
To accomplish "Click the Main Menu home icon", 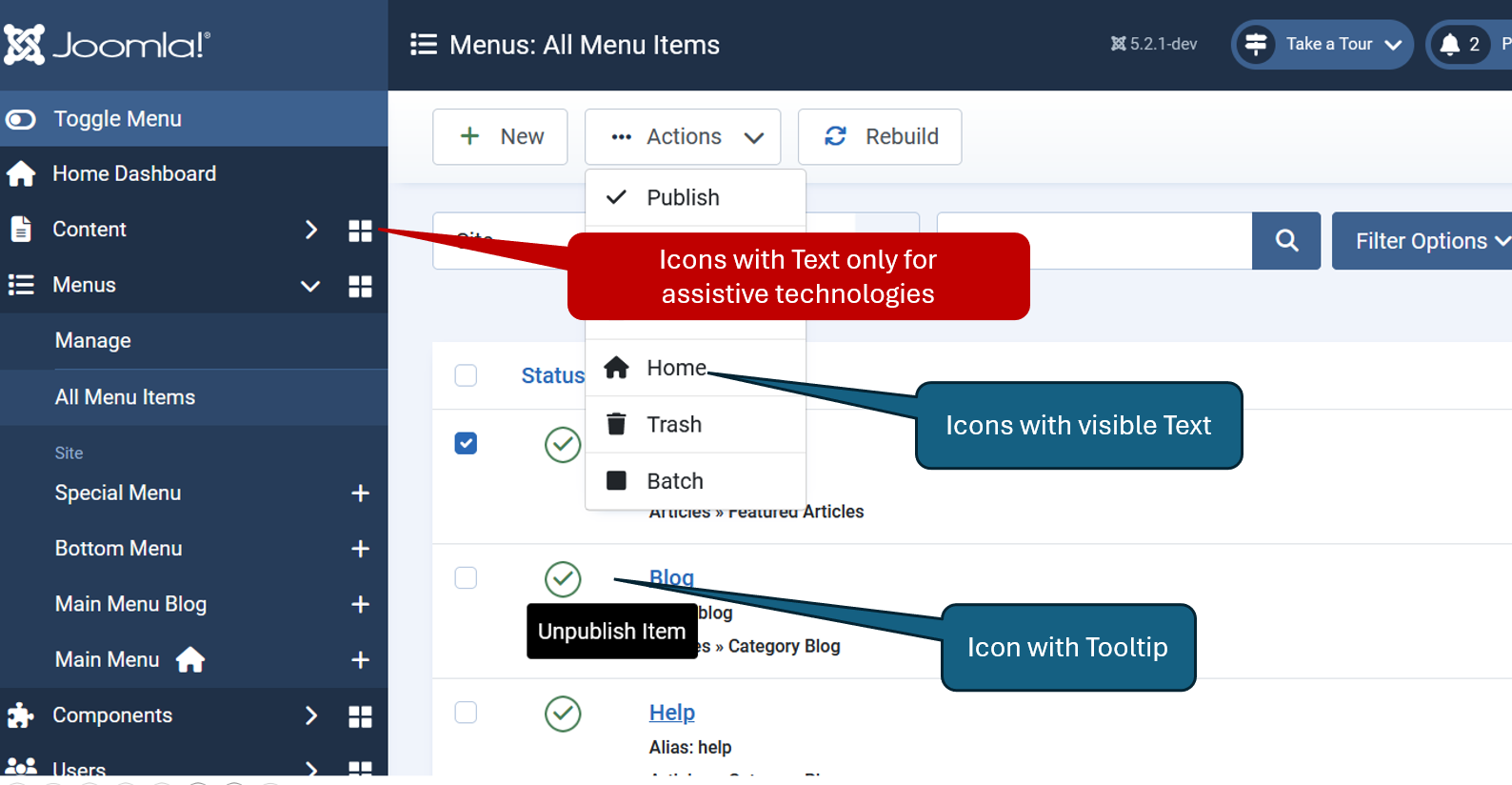I will point(190,659).
